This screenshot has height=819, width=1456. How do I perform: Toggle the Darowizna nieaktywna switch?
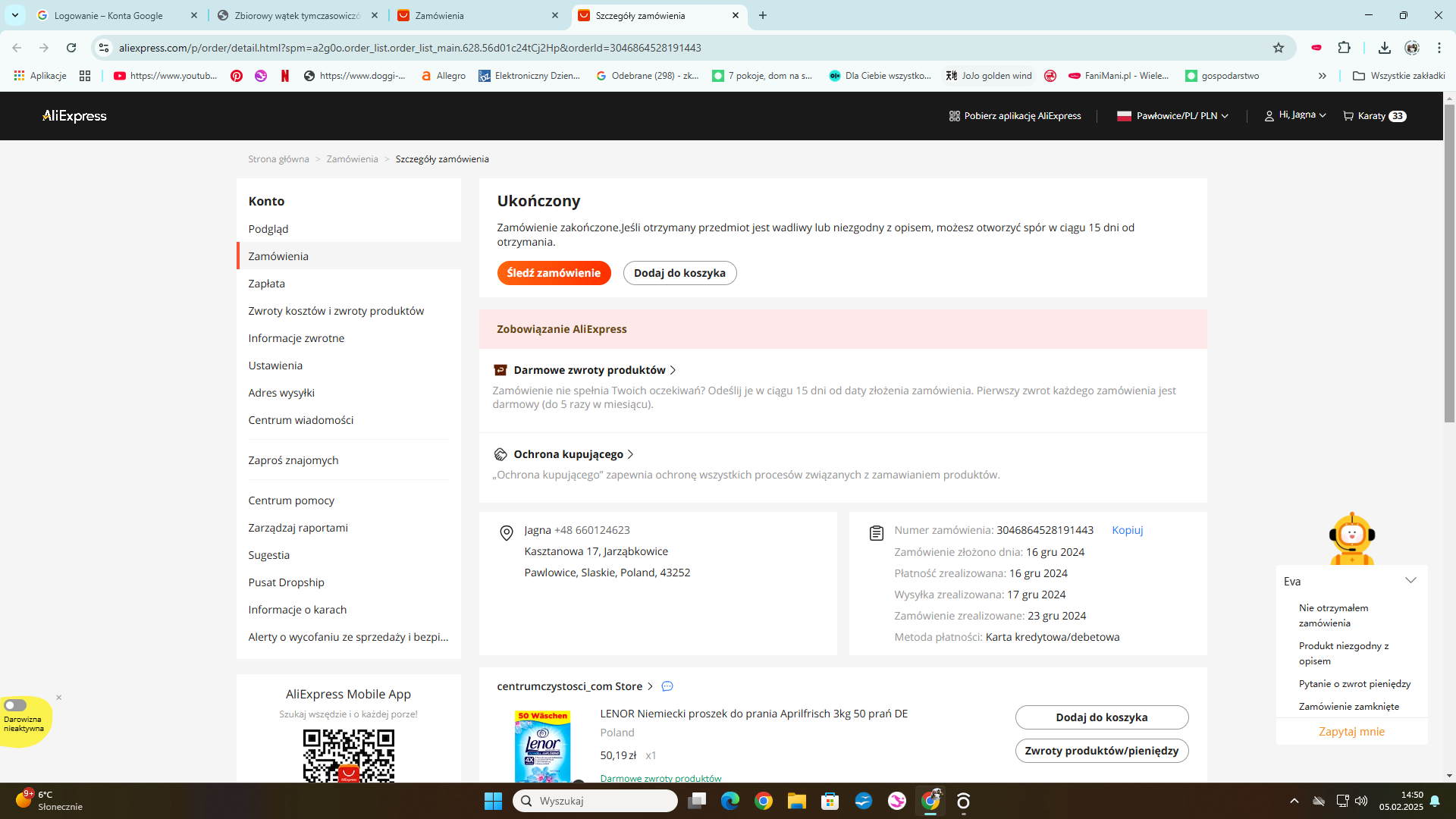(15, 705)
